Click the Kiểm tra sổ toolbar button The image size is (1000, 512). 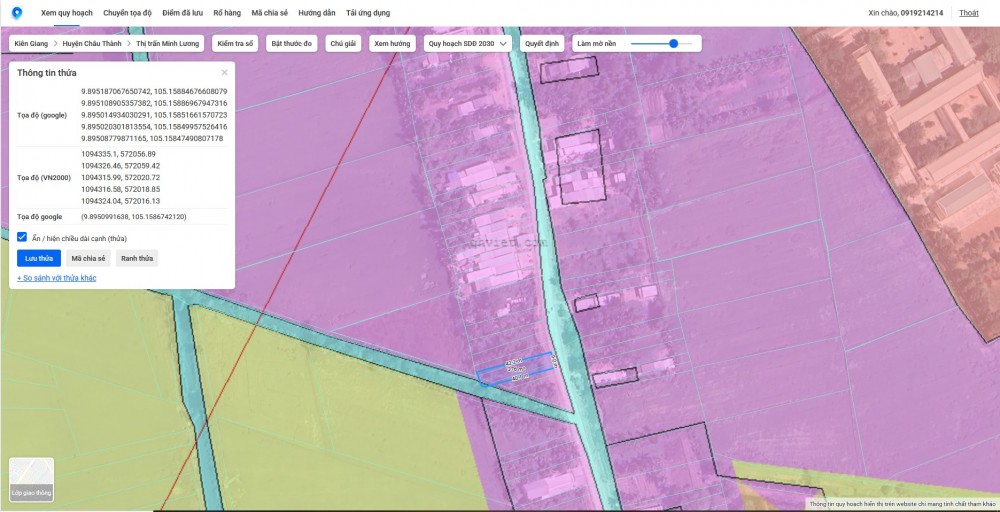[x=236, y=44]
